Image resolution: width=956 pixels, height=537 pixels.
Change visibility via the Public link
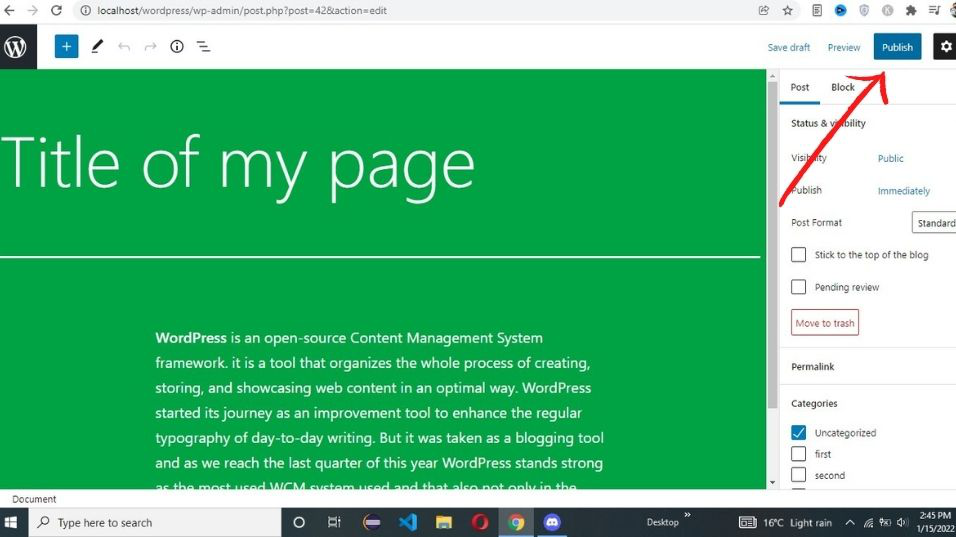890,158
